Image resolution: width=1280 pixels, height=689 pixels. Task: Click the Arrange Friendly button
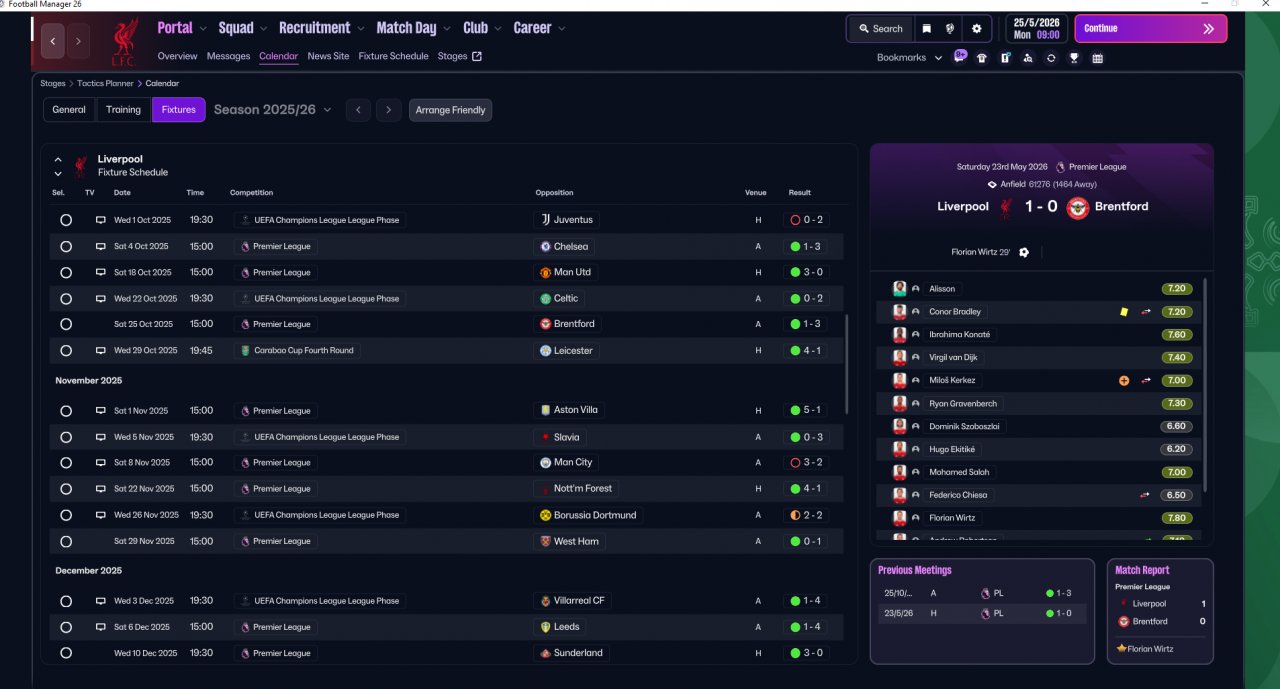450,110
